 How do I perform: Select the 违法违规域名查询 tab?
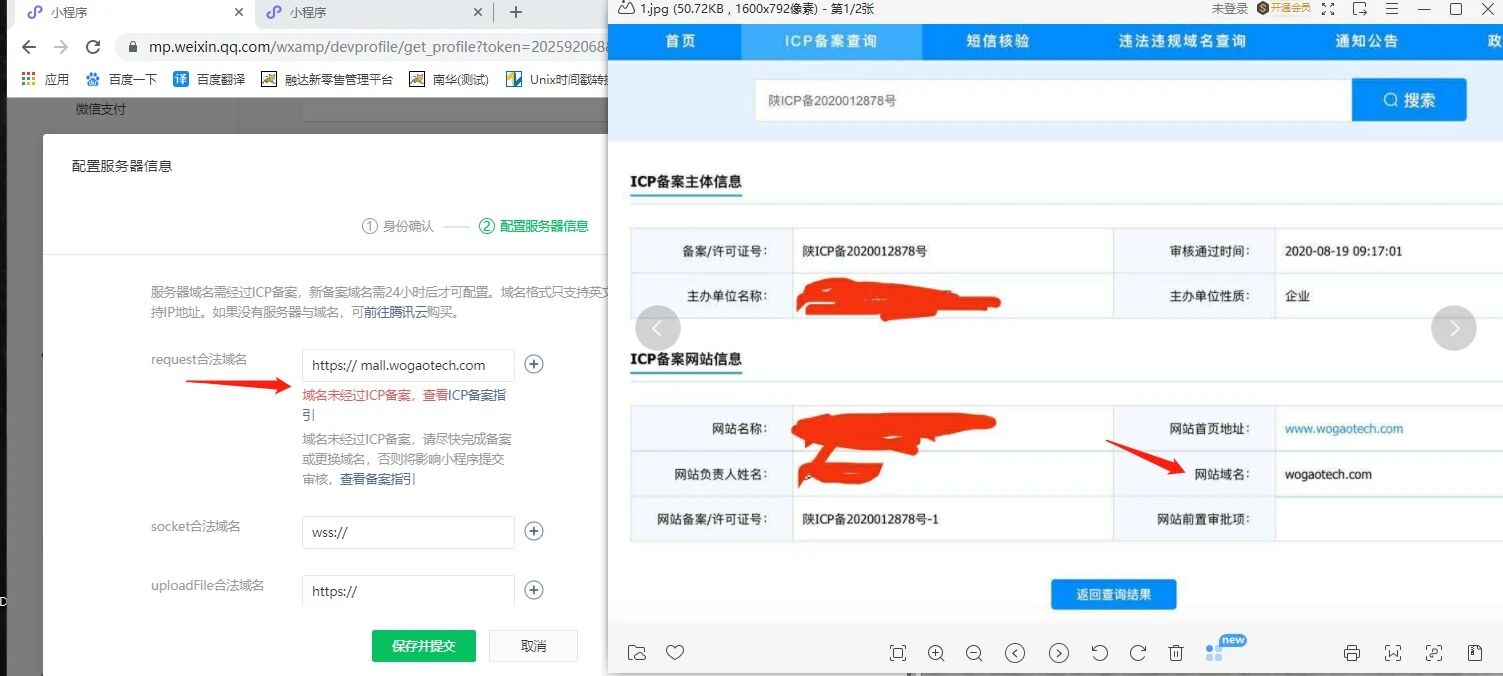1182,41
